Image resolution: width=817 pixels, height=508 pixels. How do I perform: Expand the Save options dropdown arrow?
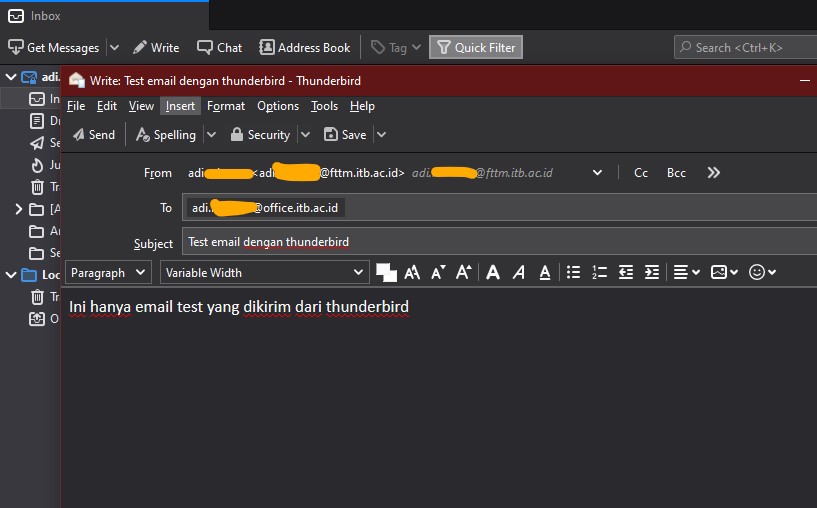pyautogui.click(x=381, y=135)
